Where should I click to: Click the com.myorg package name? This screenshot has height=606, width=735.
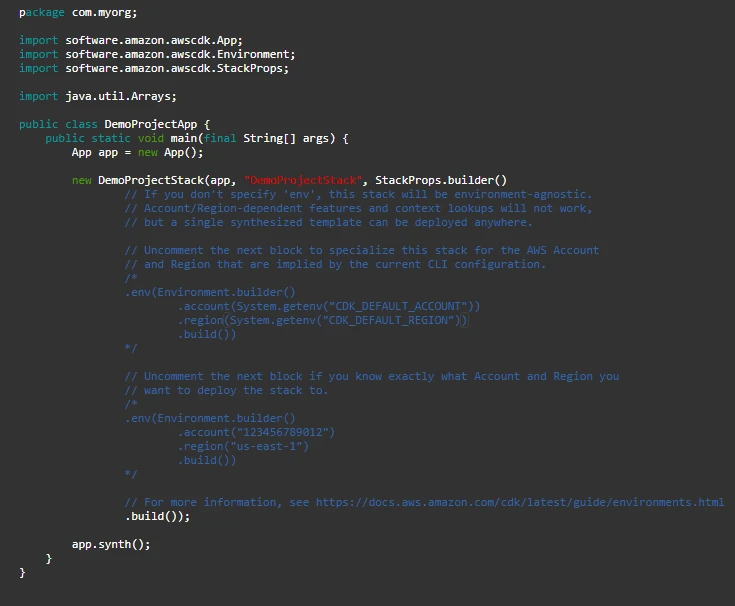[x=105, y=12]
